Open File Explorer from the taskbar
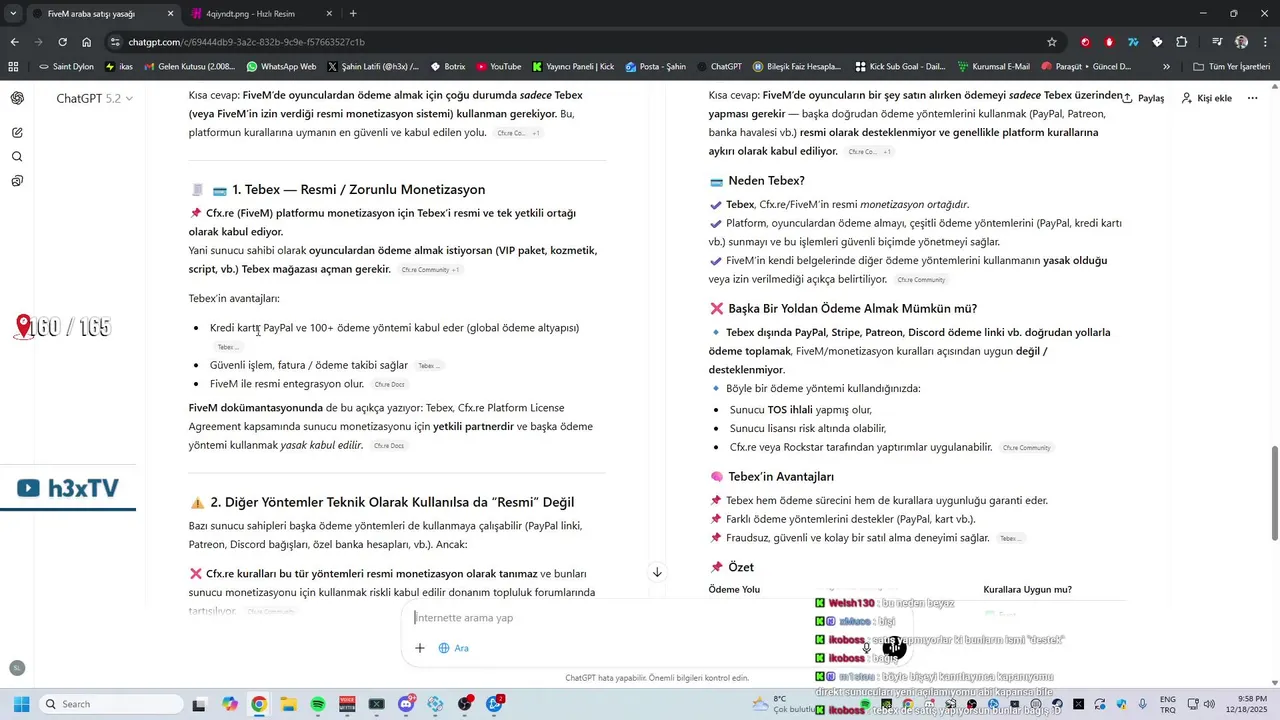 coord(288,704)
